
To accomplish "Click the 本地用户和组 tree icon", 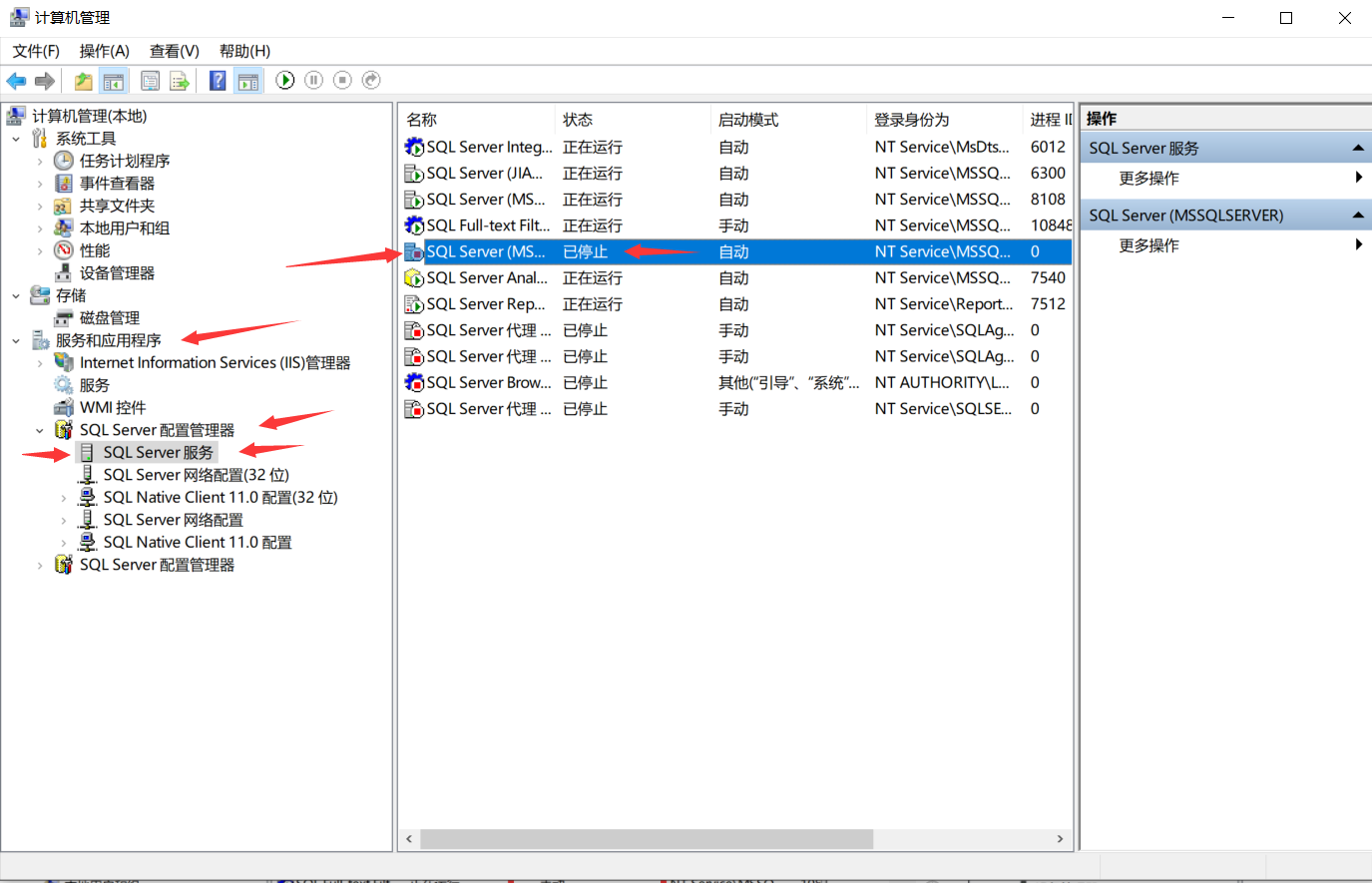I will [64, 227].
